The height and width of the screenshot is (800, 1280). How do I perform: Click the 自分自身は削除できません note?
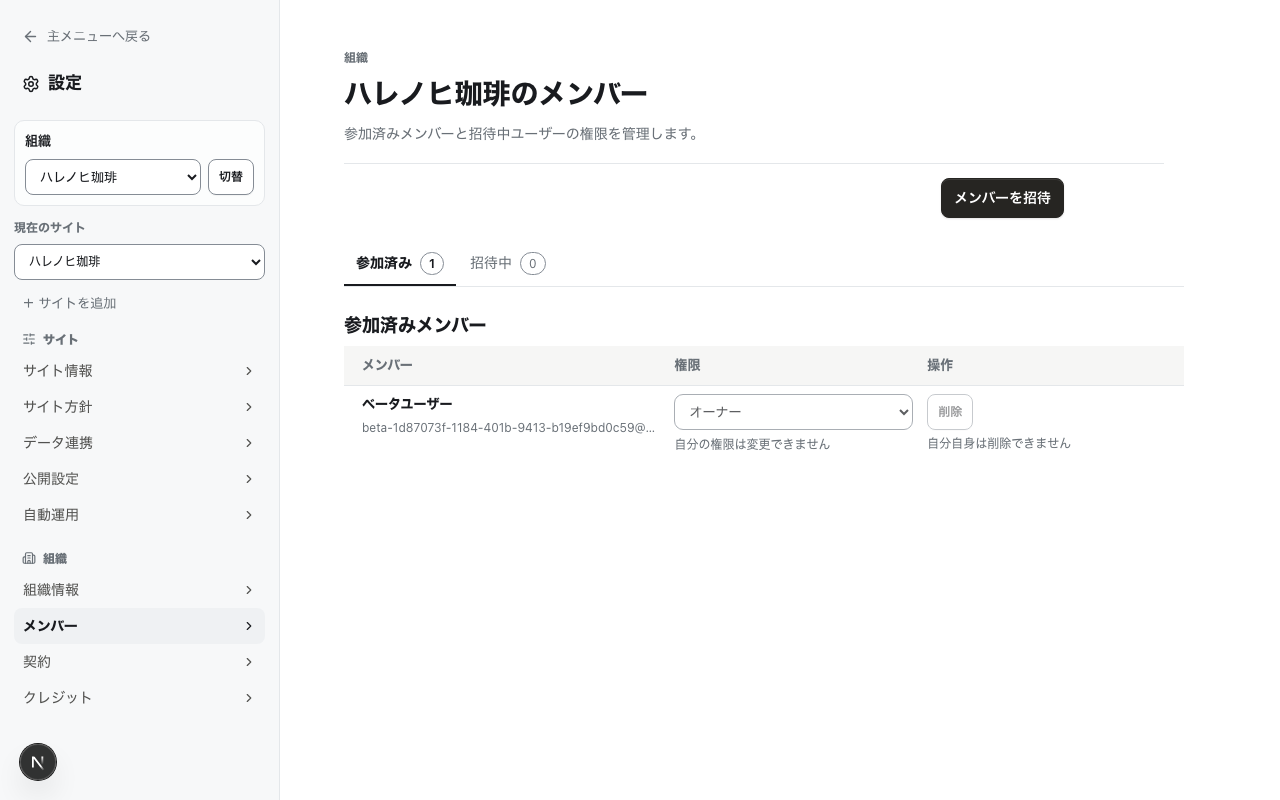pos(999,443)
